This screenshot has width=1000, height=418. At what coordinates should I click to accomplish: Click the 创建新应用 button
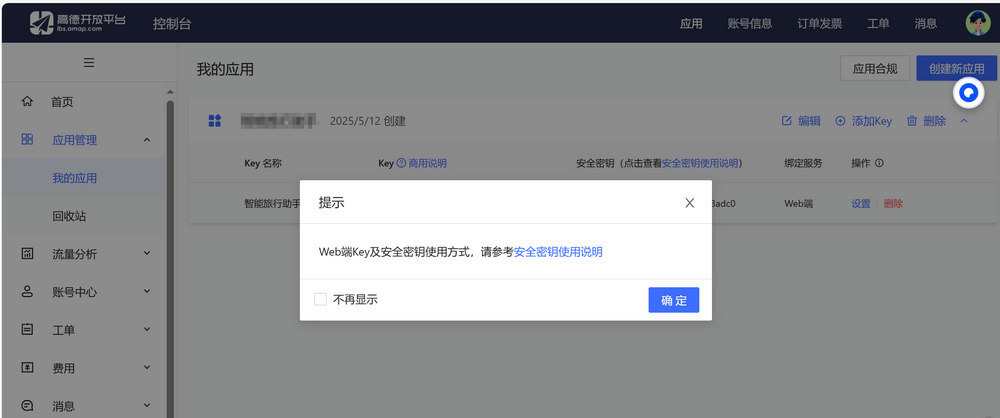coord(956,69)
